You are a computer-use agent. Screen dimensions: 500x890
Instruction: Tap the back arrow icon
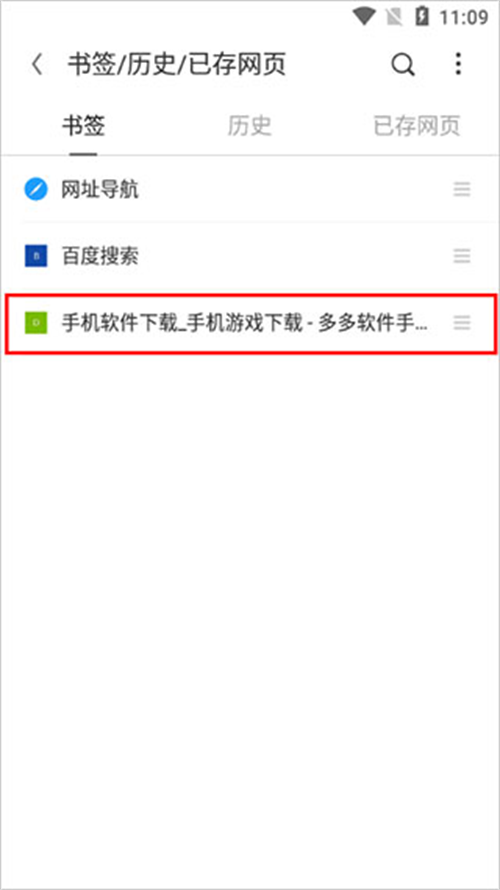coord(37,64)
